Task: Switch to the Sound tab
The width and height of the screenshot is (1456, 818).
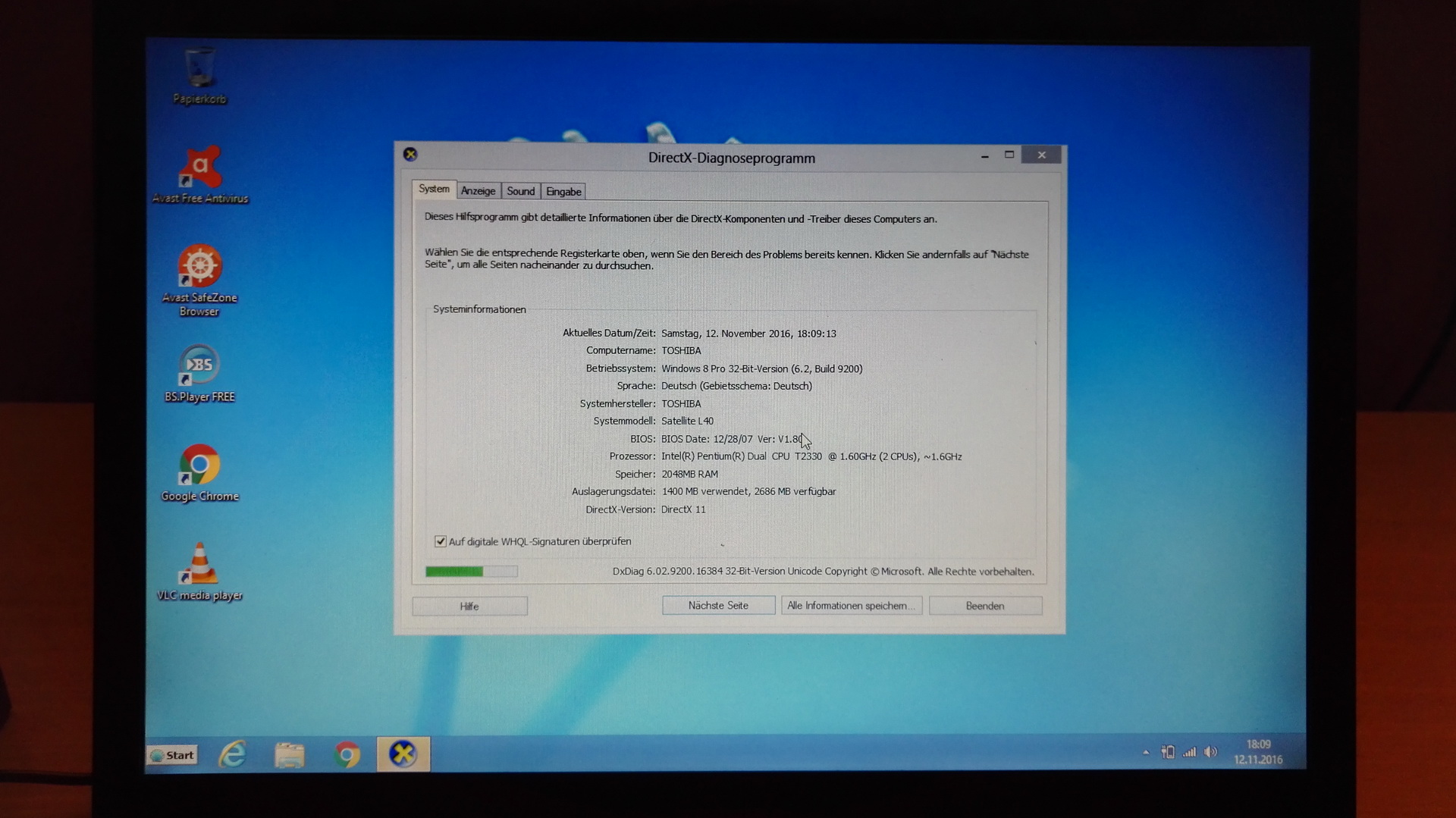Action: click(520, 191)
